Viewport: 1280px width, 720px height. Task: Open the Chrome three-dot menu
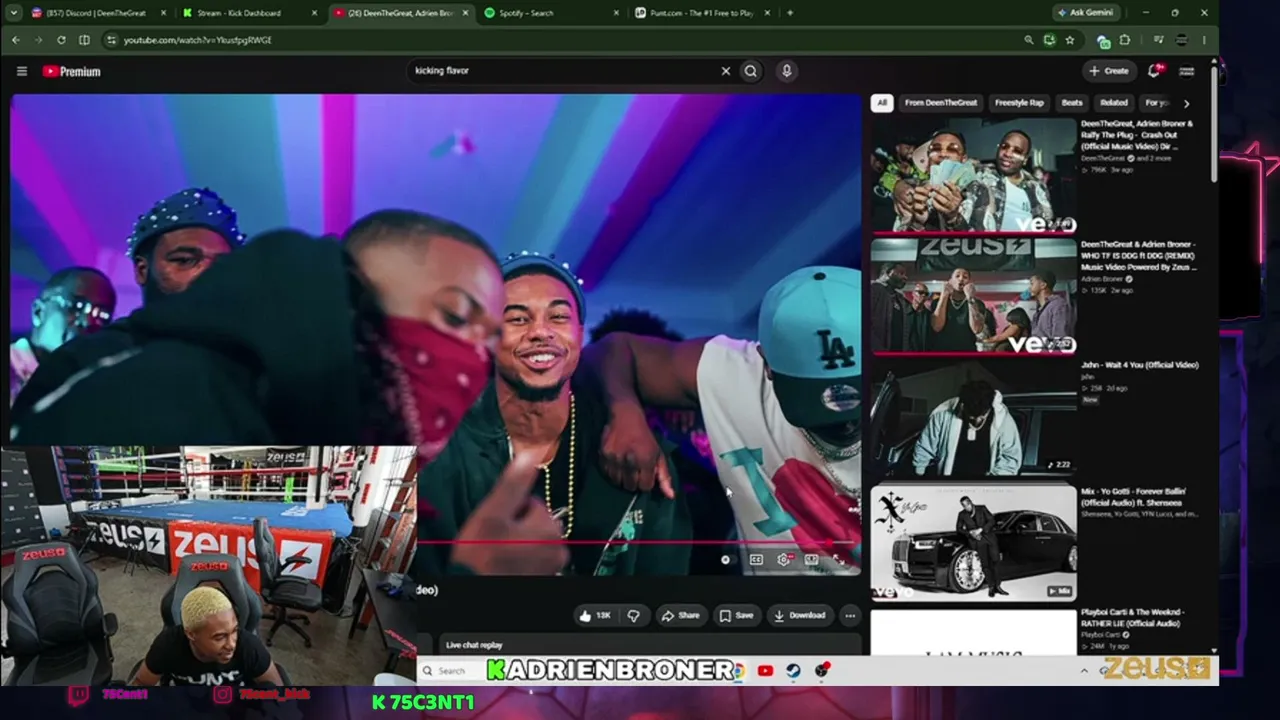[1204, 40]
